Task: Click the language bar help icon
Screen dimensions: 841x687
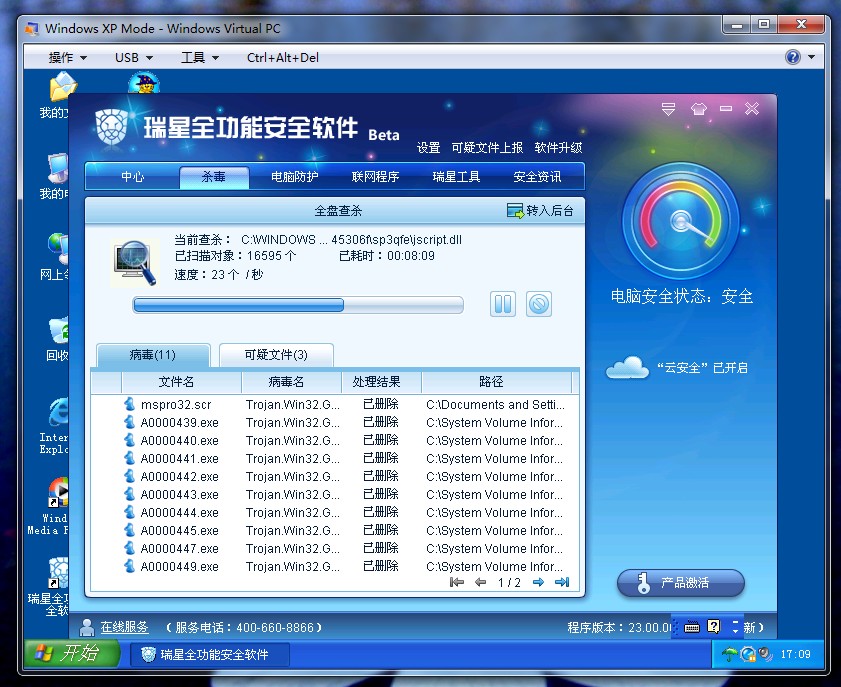Action: pyautogui.click(x=713, y=626)
